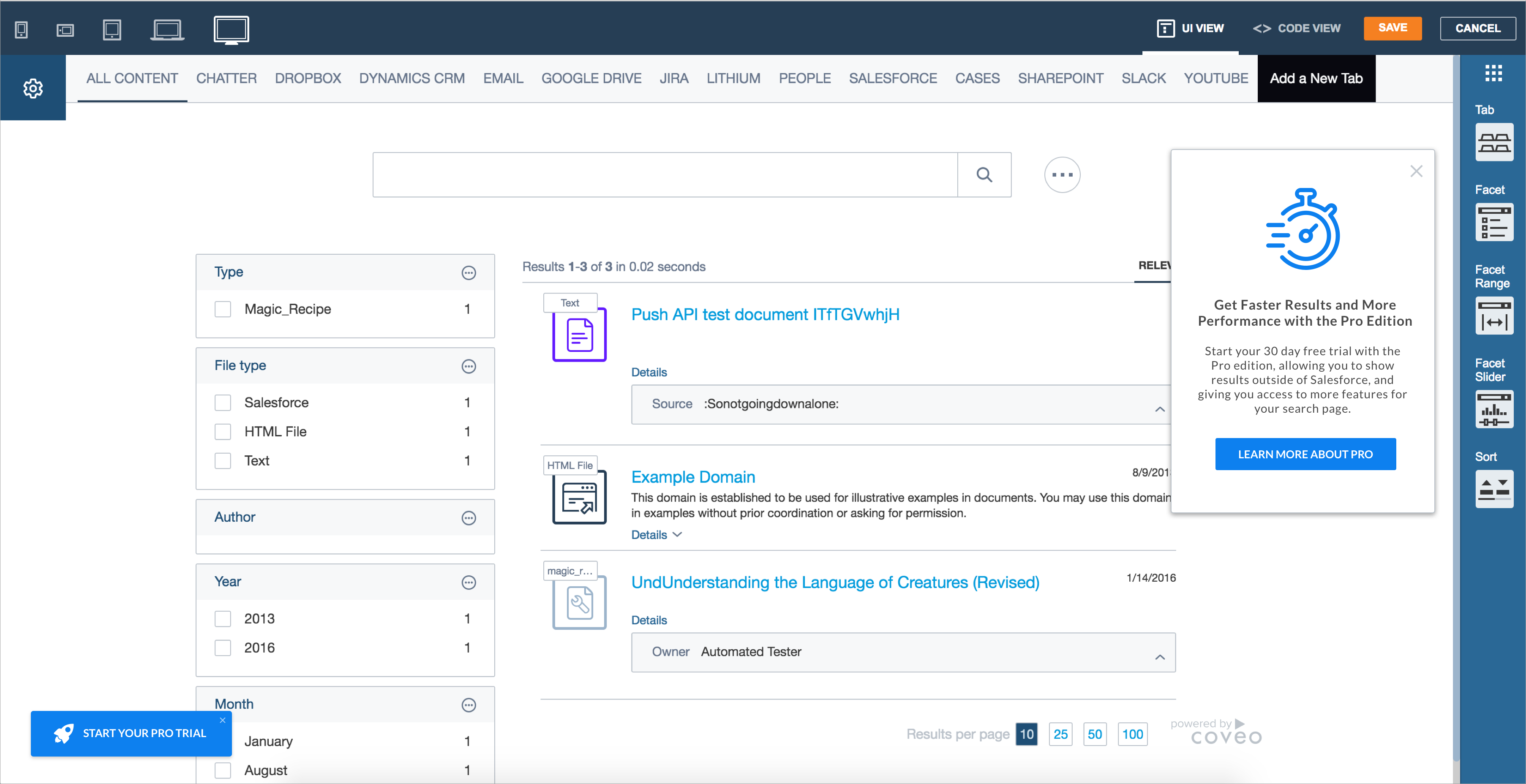The height and width of the screenshot is (784, 1526).
Task: Check the Magic_Recipe type checkbox
Action: (x=223, y=309)
